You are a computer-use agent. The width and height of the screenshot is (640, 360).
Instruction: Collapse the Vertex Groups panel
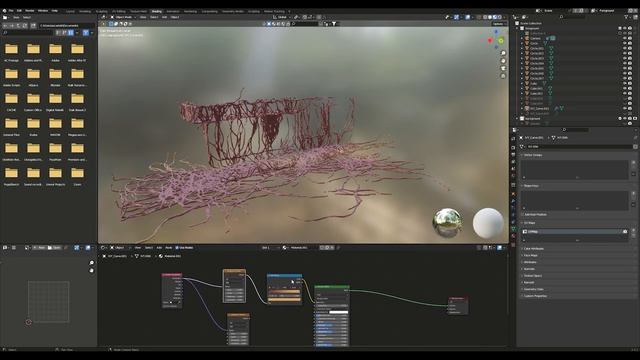click(533, 155)
